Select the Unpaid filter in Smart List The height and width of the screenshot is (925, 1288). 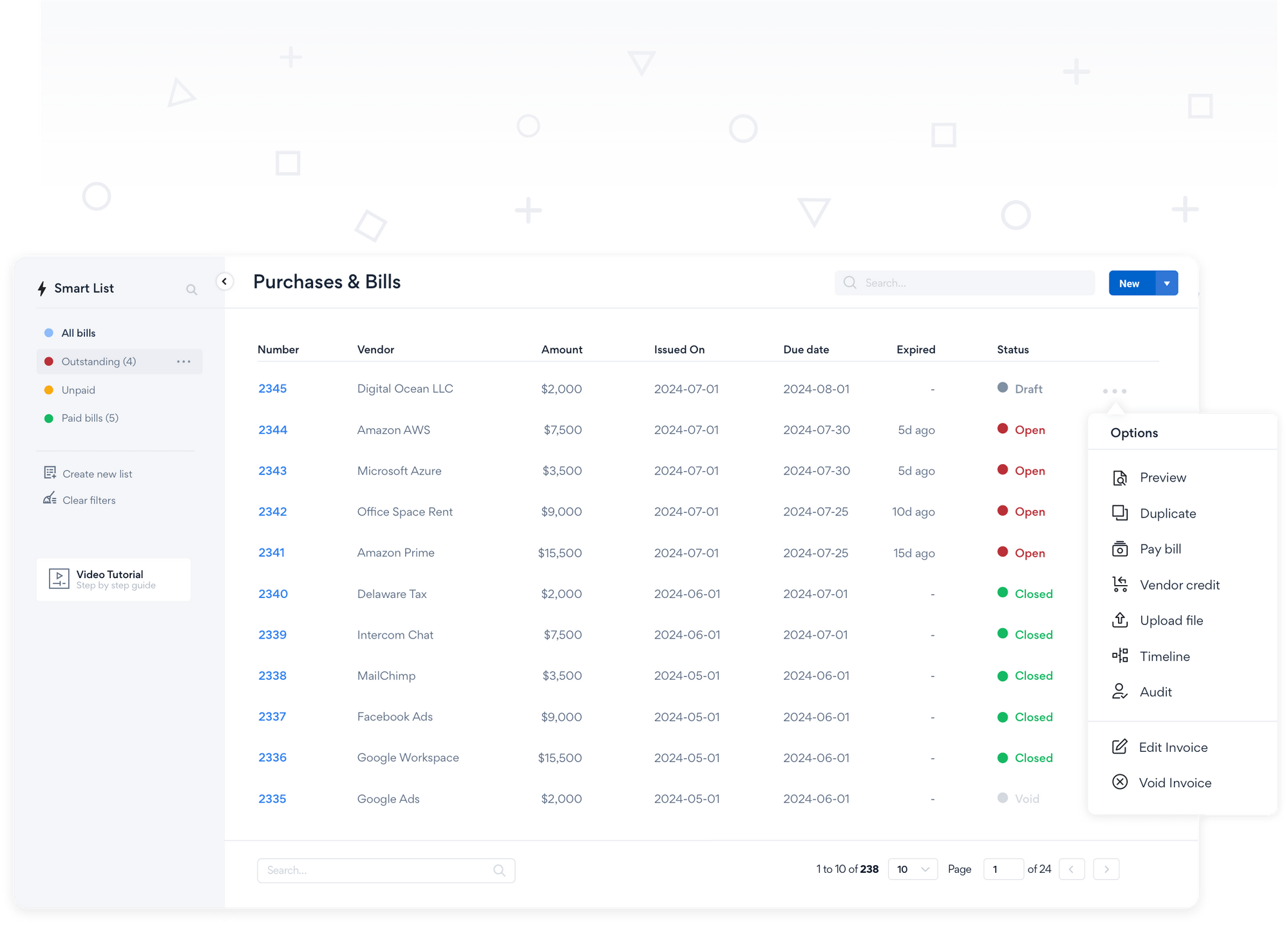coord(78,389)
